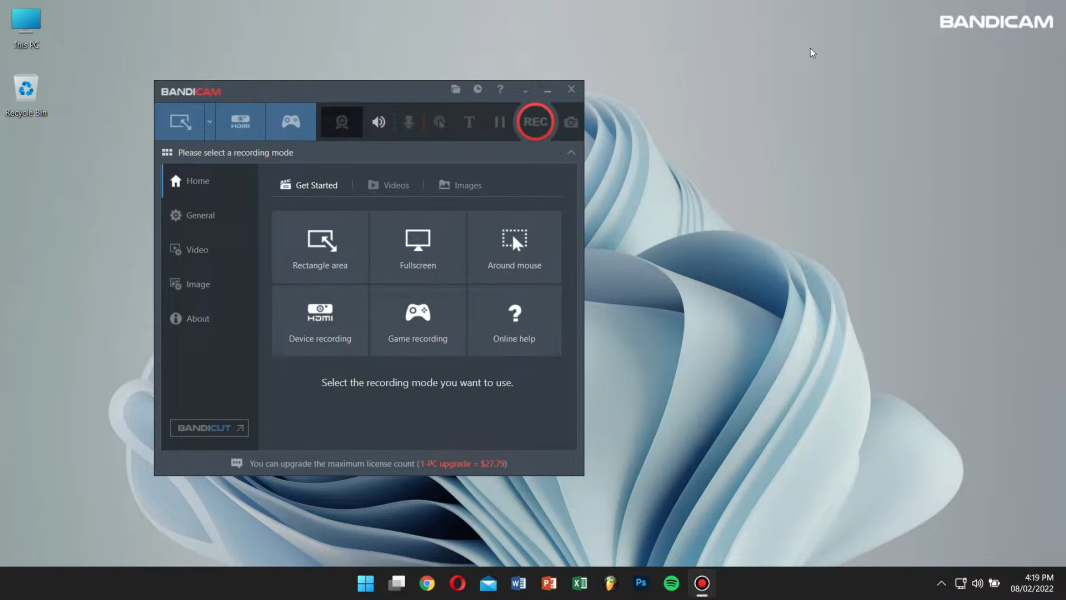The width and height of the screenshot is (1066, 600).
Task: Launch Bandicut via the BANDICUT button
Action: point(209,428)
